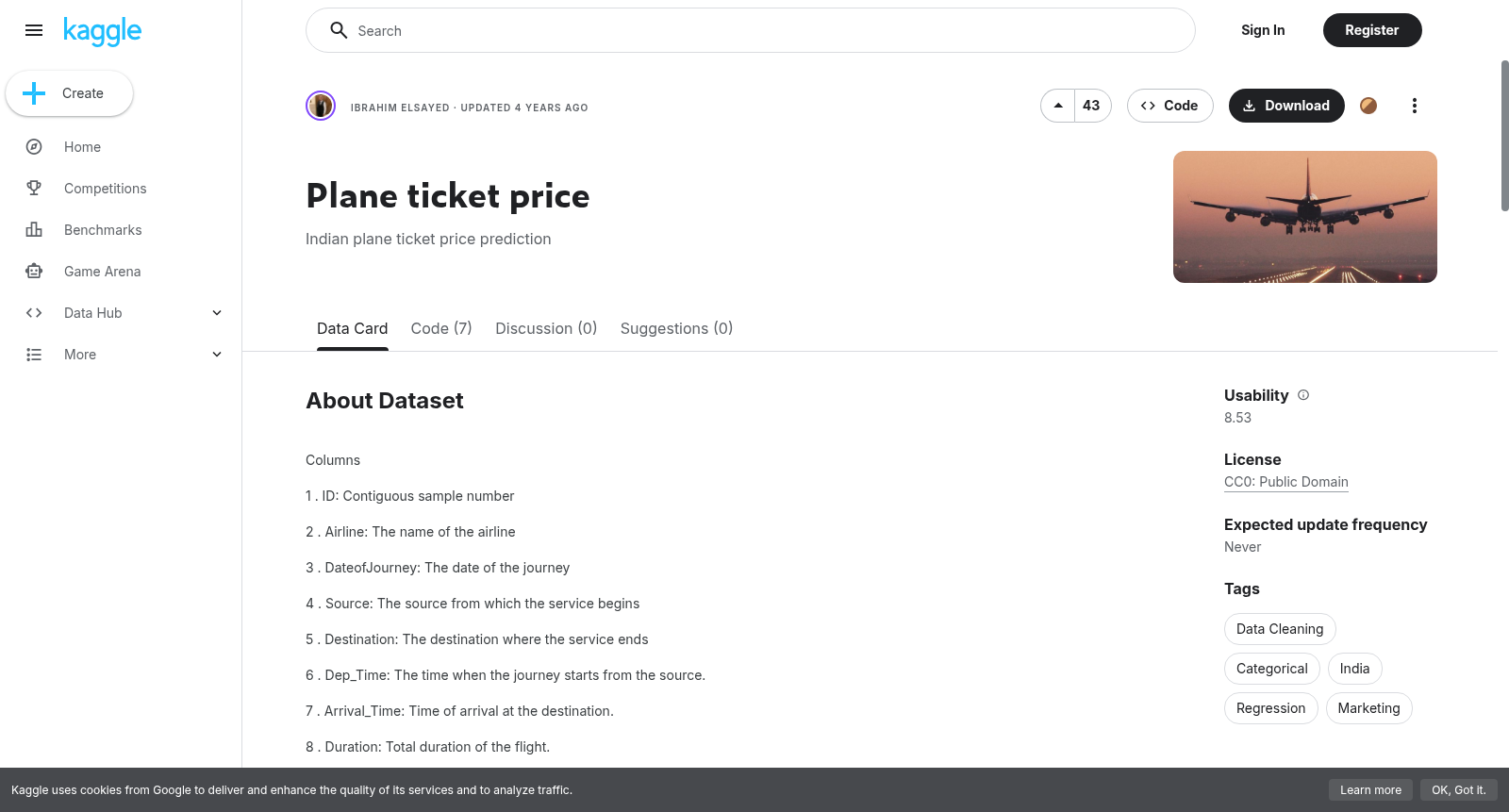Switch to the Code (7) tab
Screen dimensions: 1509x812
pos(441,328)
